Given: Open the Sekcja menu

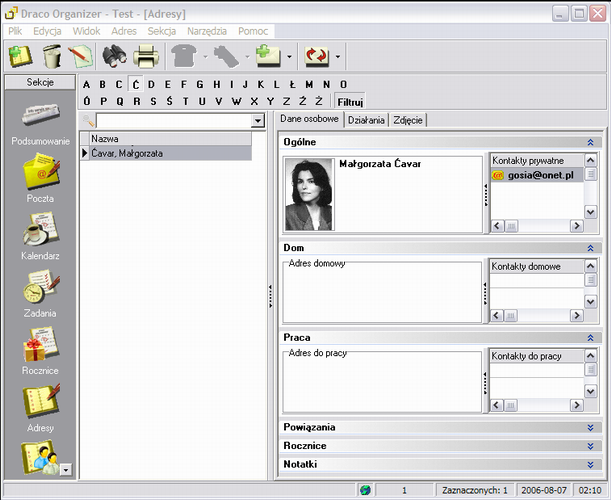Looking at the screenshot, I should 162,31.
